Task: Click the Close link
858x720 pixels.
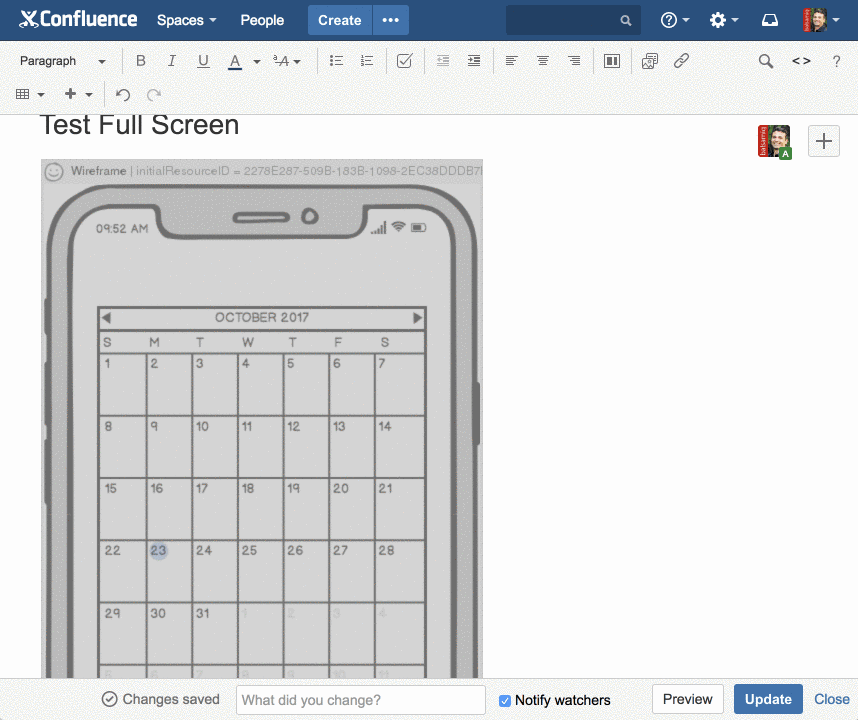Action: tap(832, 699)
